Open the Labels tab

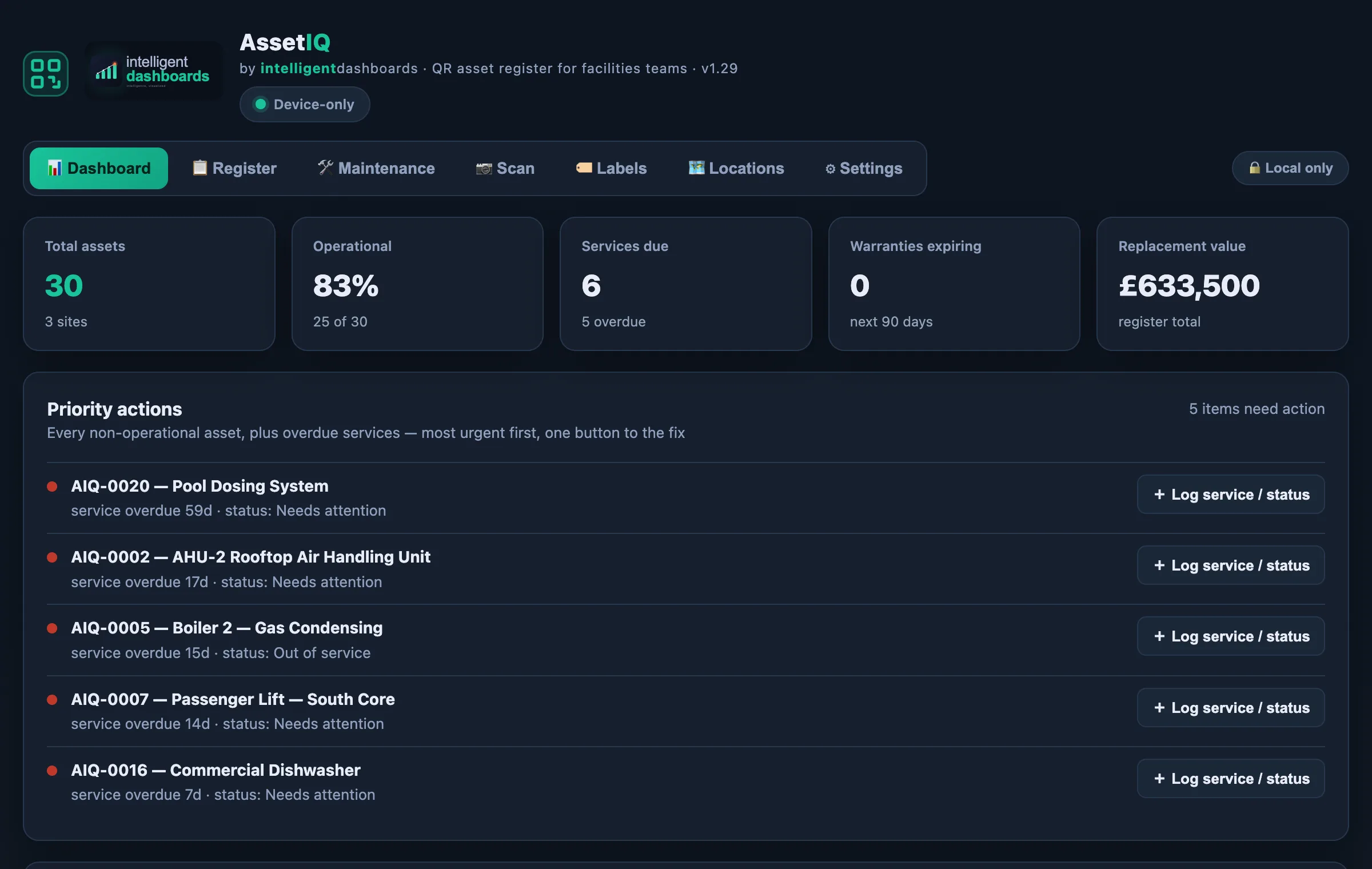pos(611,168)
